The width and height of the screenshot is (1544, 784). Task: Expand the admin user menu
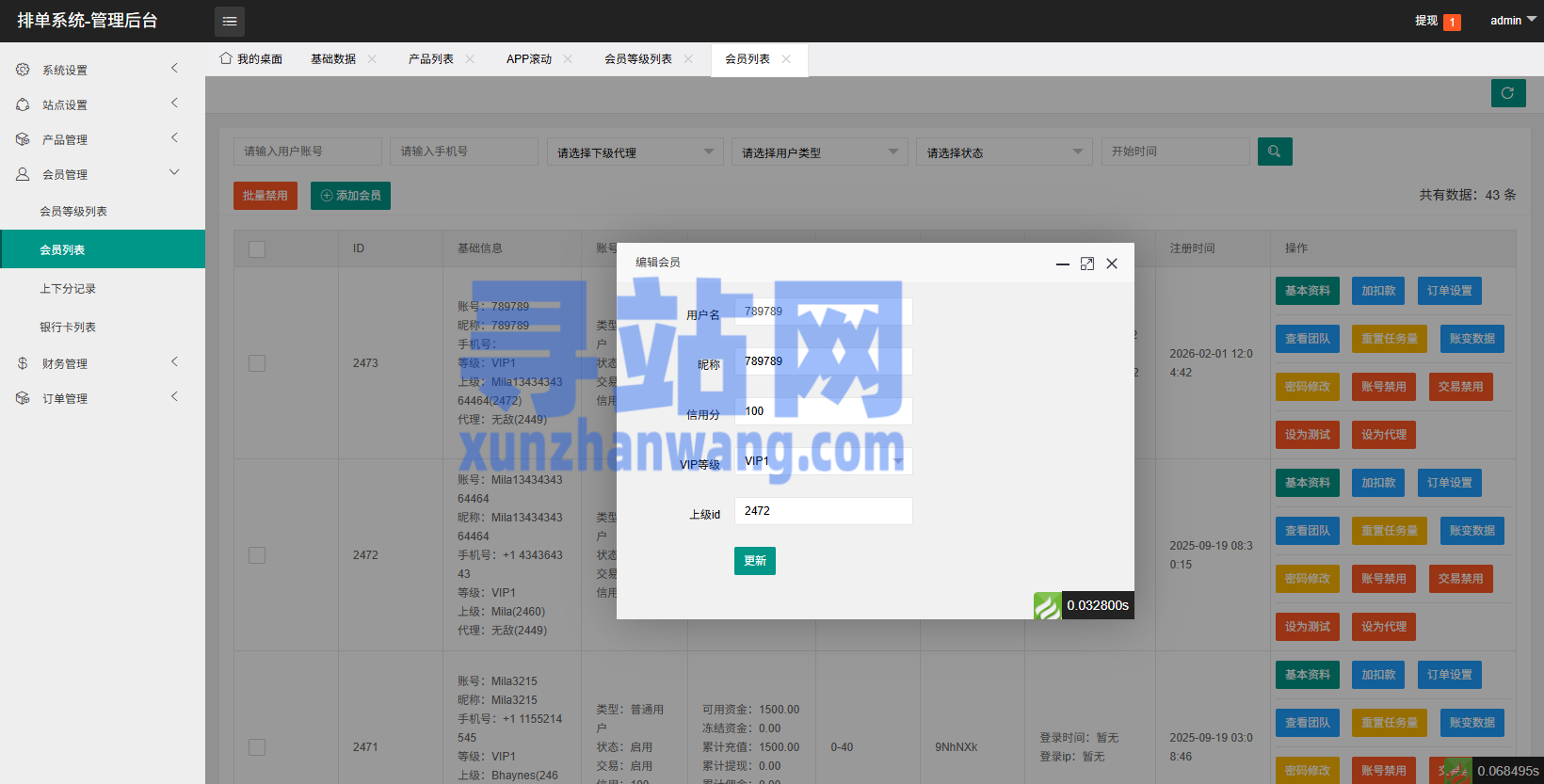click(1512, 21)
